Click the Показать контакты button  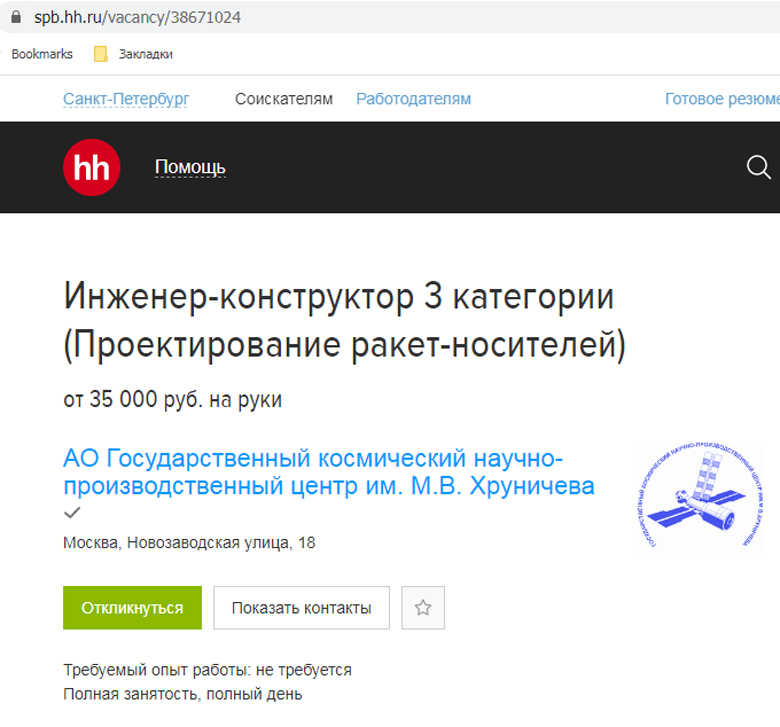[x=301, y=608]
